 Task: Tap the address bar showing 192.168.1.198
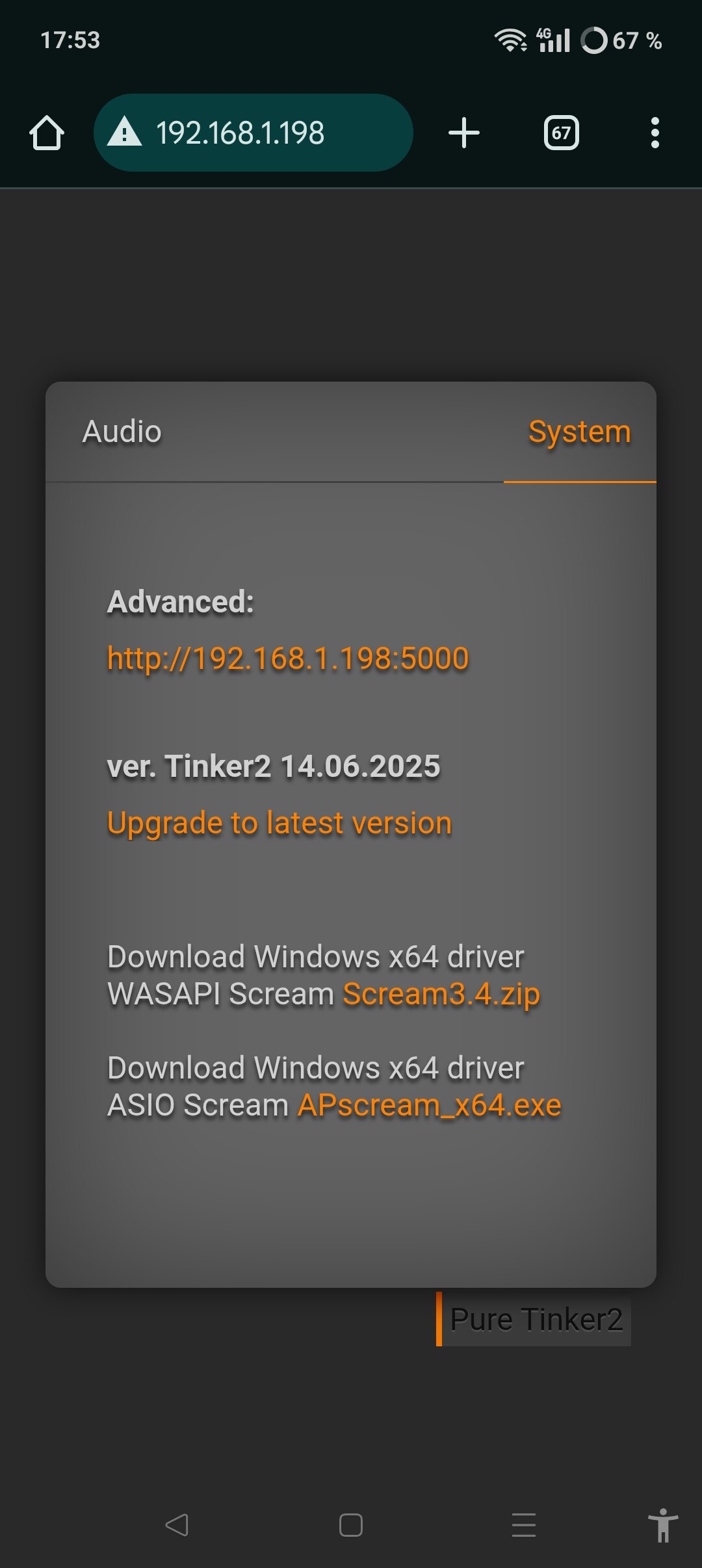(x=253, y=133)
